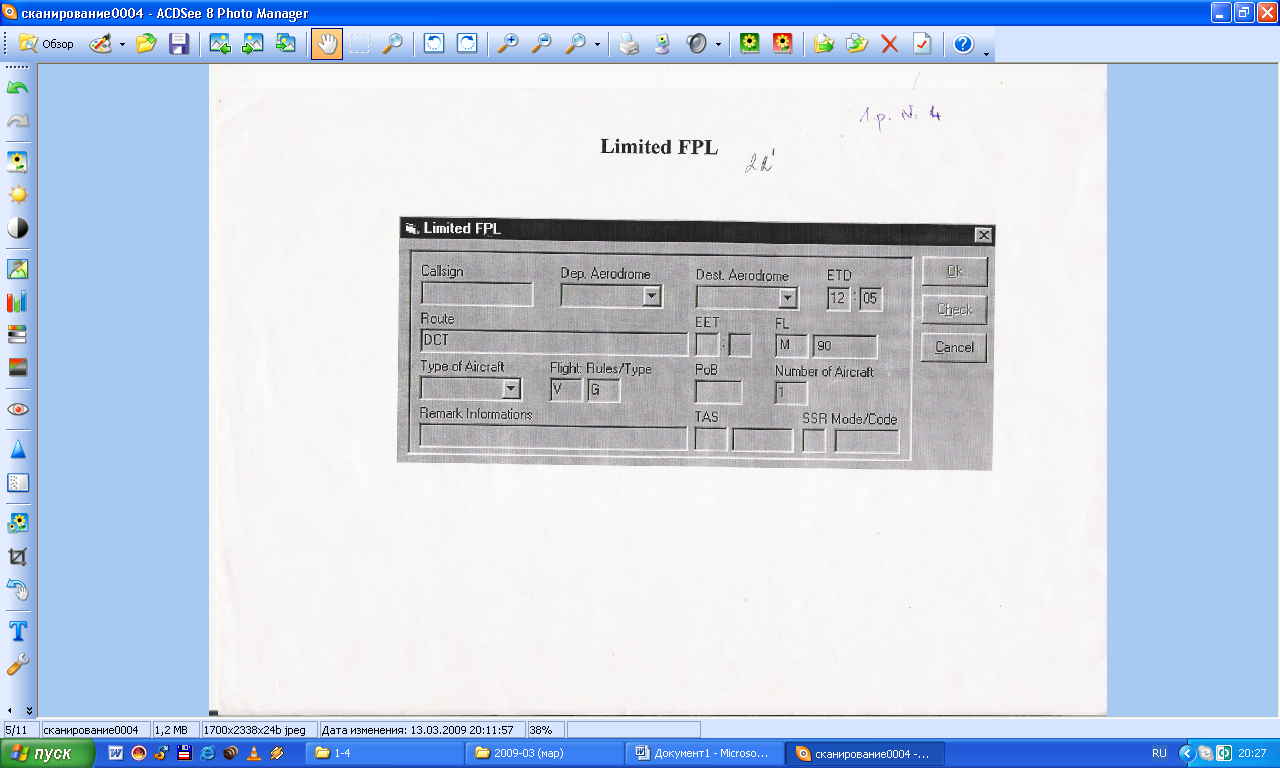Select the Add Text T tool
The image size is (1280, 768).
click(x=18, y=631)
